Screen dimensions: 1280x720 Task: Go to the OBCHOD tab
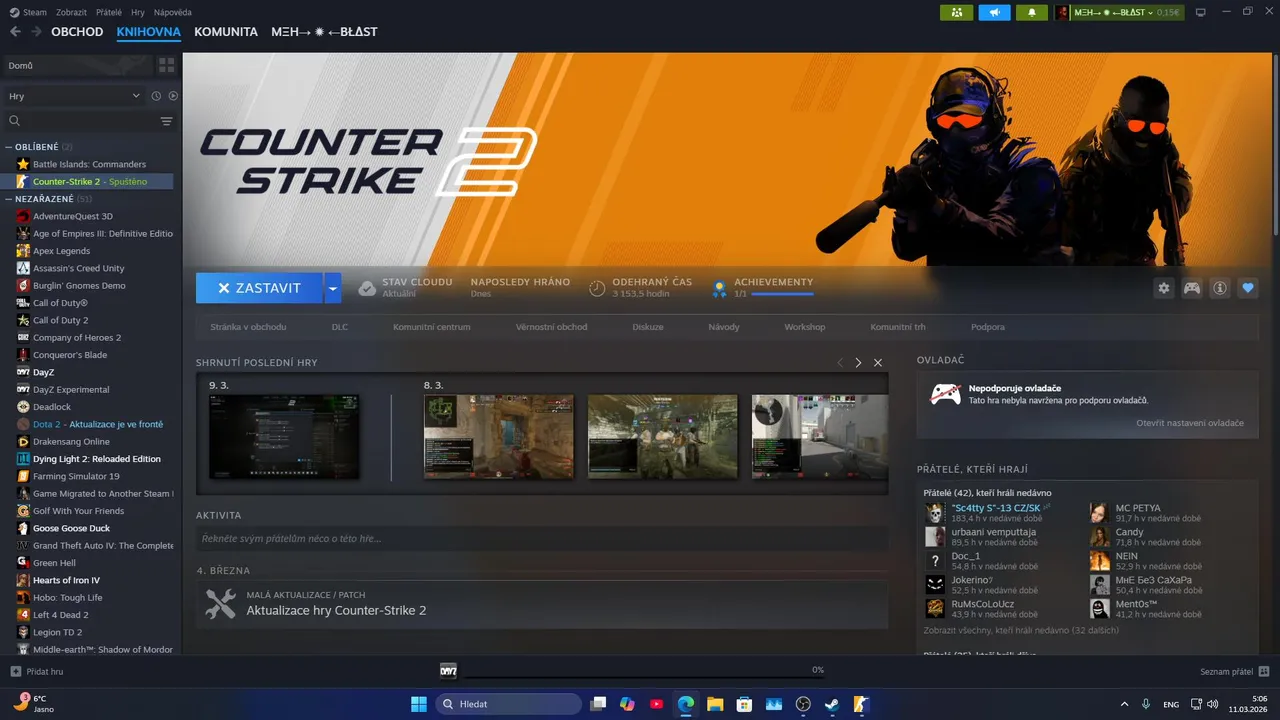pos(77,32)
